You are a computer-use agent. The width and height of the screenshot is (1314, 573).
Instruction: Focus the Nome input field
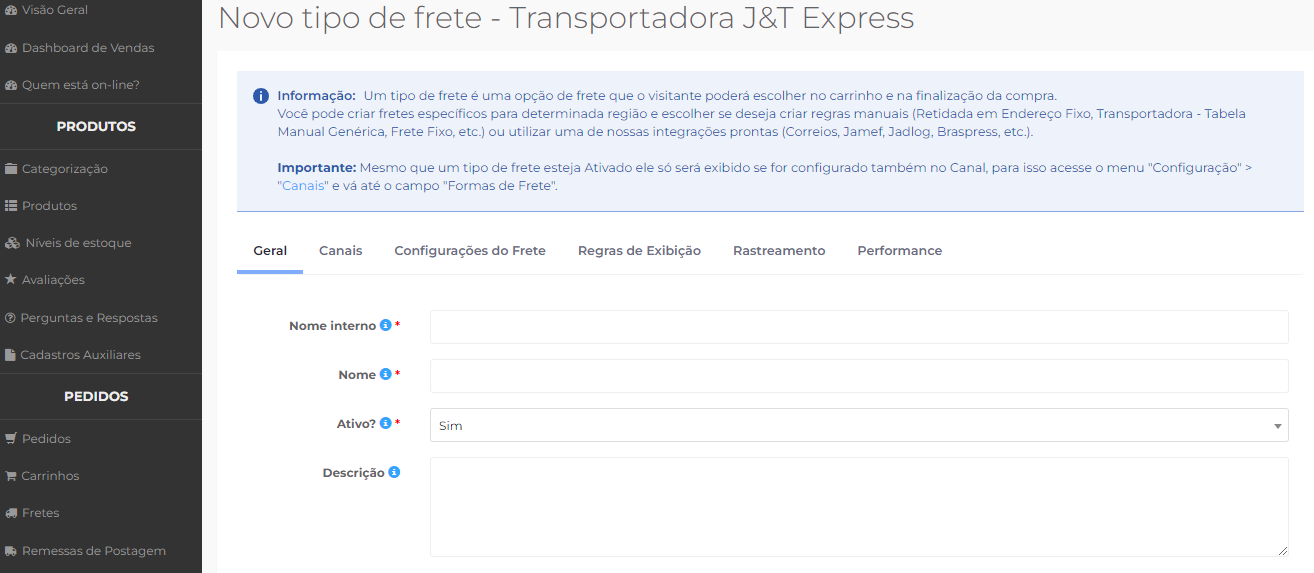[x=859, y=376]
